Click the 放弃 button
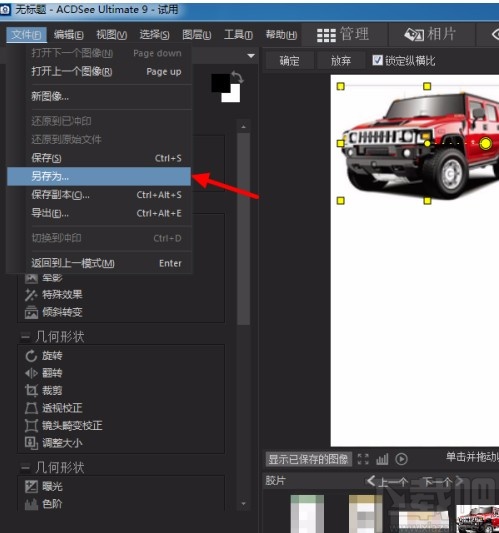 point(341,61)
